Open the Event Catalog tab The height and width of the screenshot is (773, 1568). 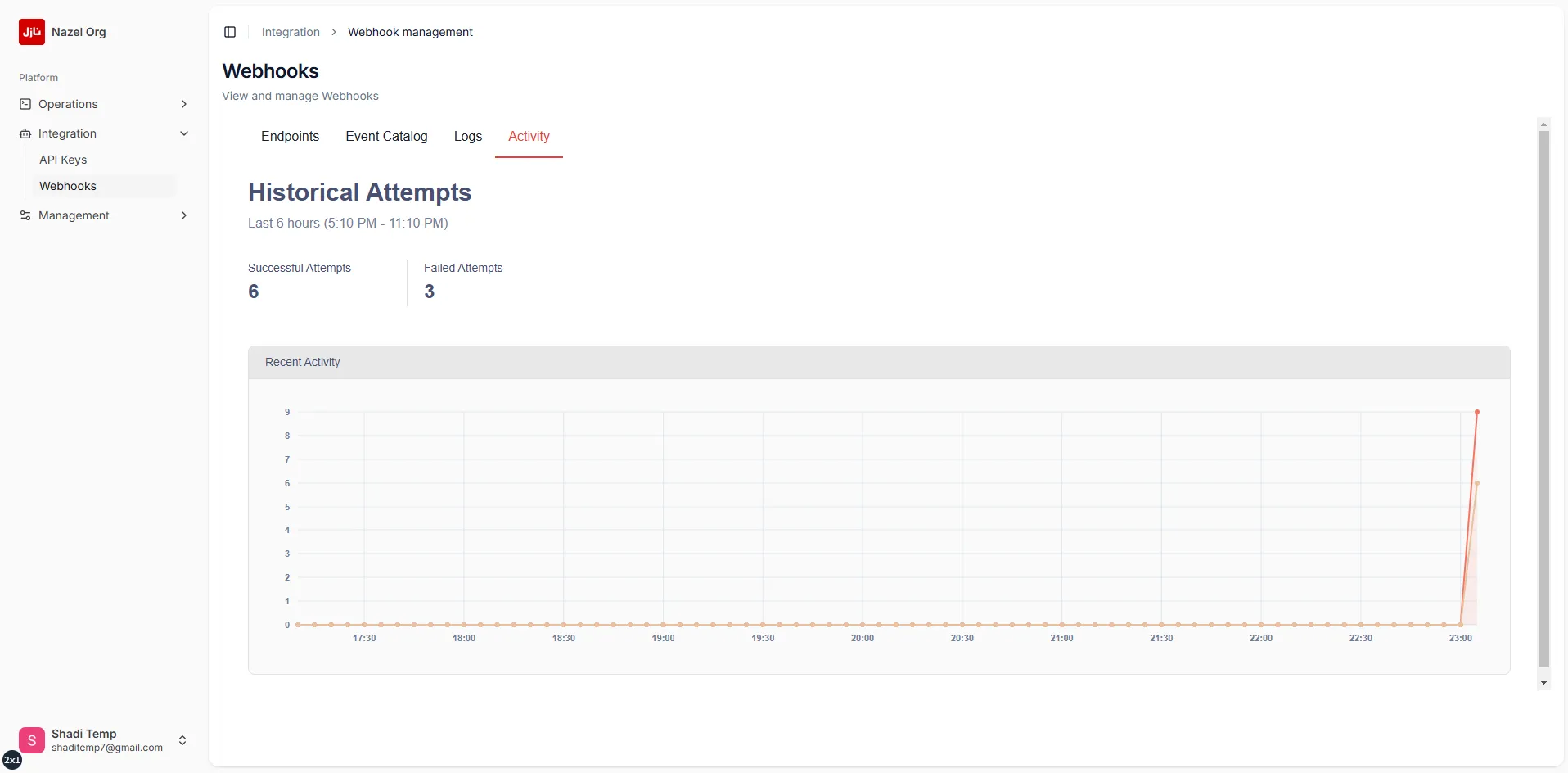click(x=386, y=137)
